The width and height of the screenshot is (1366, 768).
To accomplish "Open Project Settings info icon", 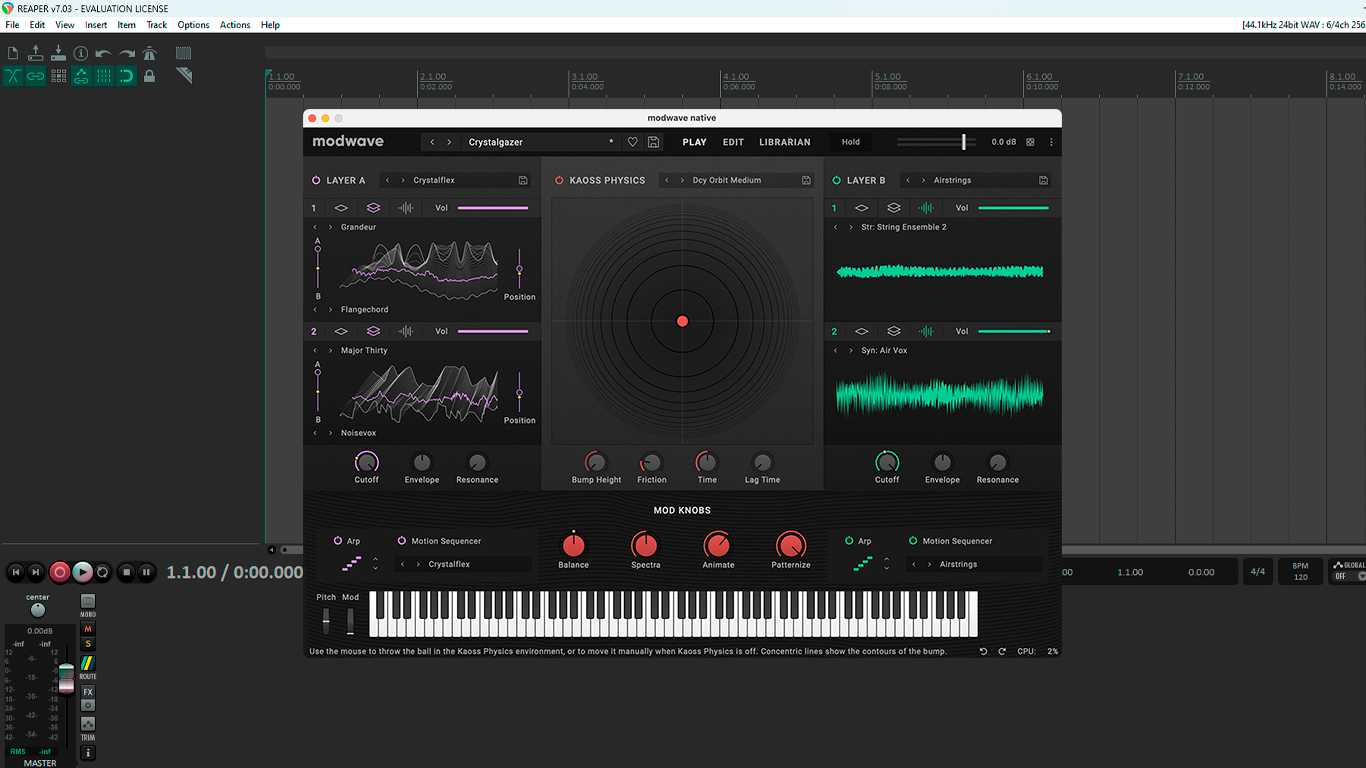I will coord(81,53).
